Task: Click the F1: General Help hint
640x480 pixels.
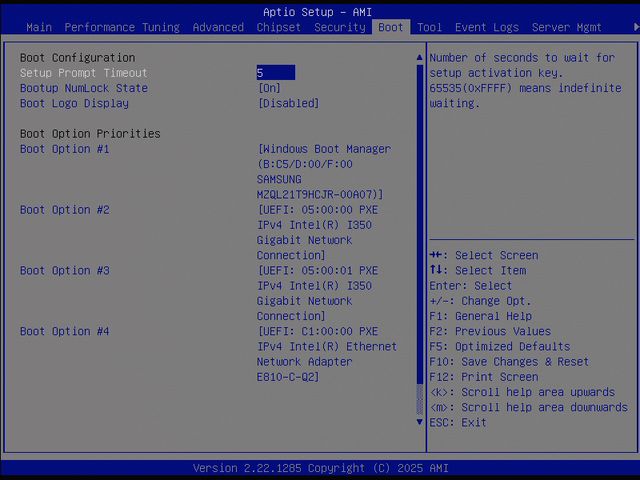Action: pos(480,316)
